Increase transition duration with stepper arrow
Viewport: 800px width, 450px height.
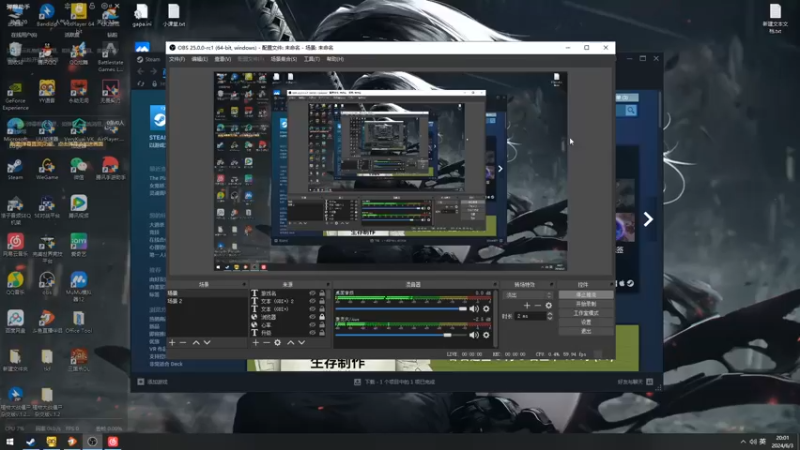pyautogui.click(x=549, y=314)
